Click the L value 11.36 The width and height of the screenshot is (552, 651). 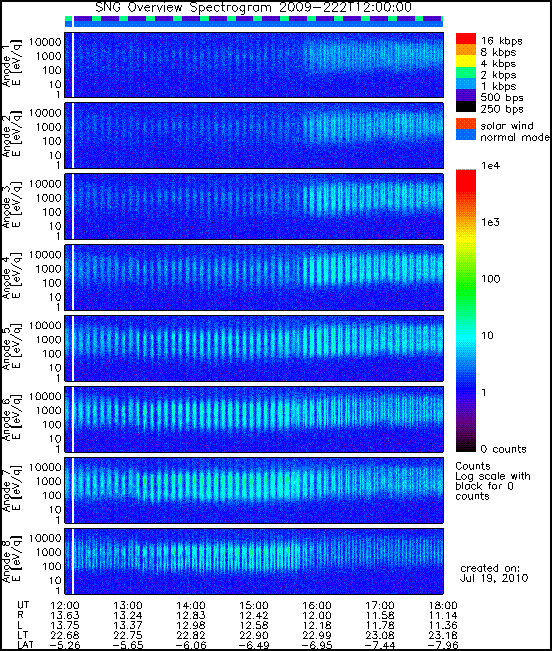tap(443, 625)
